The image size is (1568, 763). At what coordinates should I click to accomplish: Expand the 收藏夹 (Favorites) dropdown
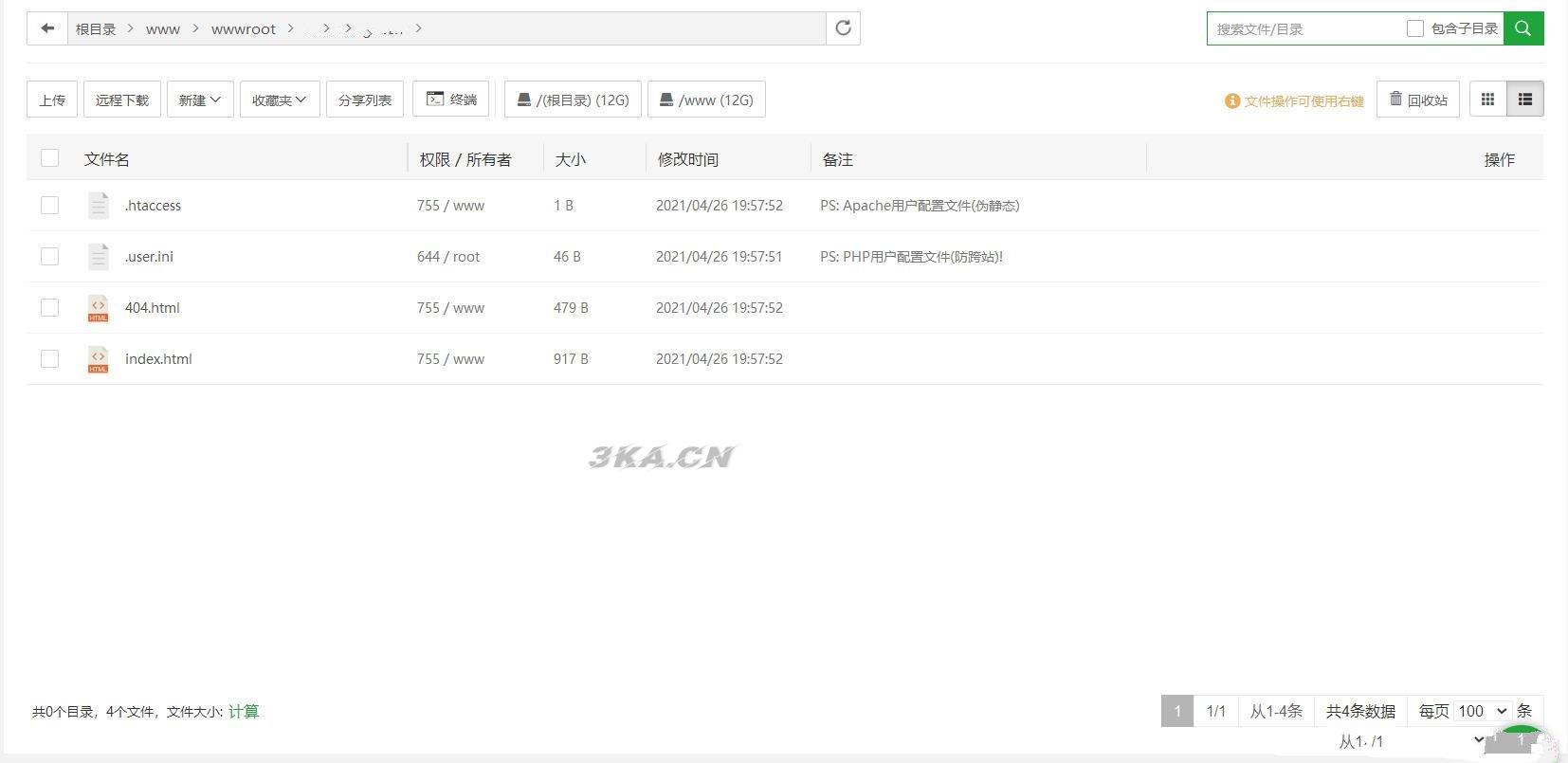(280, 100)
